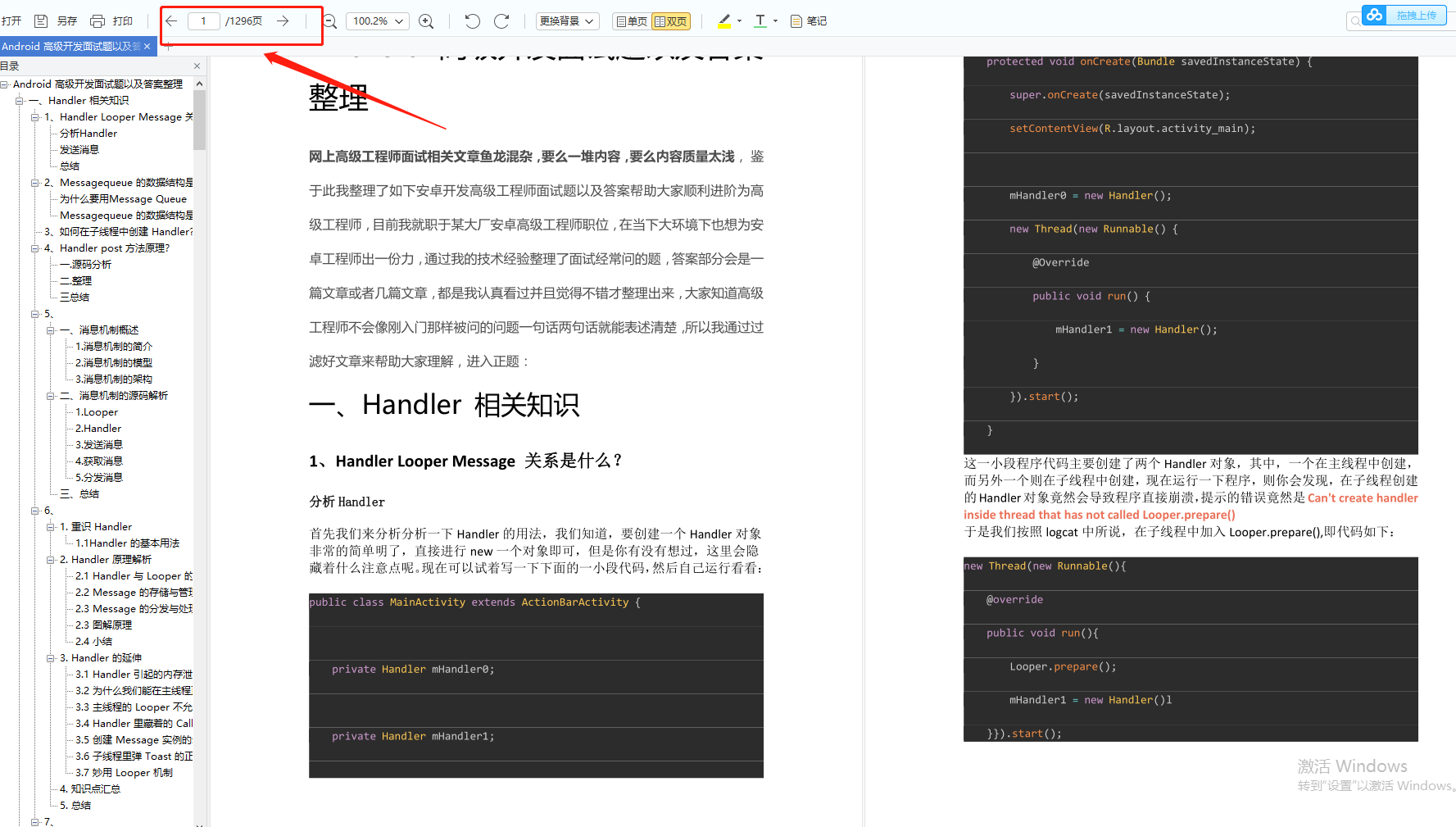Collapse the 二、消息机制的源码解析 node
This screenshot has width=1456, height=827.
click(x=50, y=396)
